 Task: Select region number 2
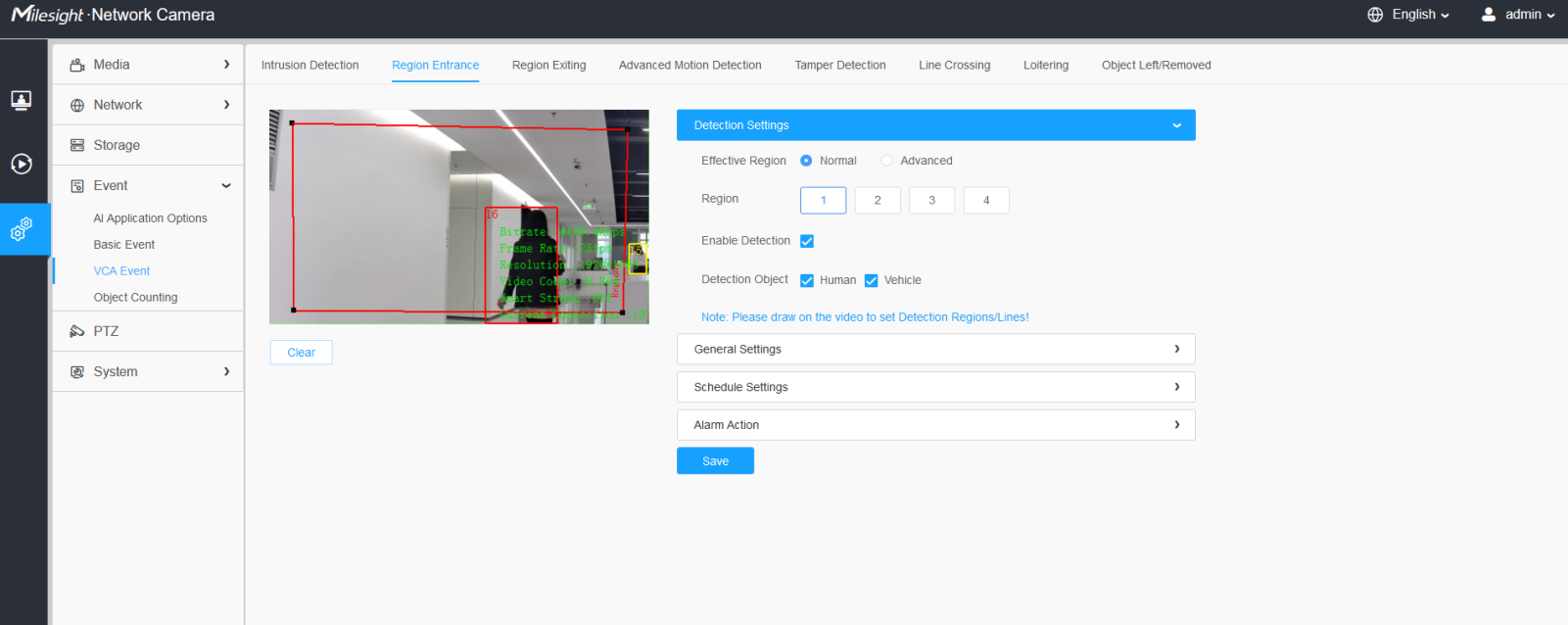pyautogui.click(x=878, y=200)
